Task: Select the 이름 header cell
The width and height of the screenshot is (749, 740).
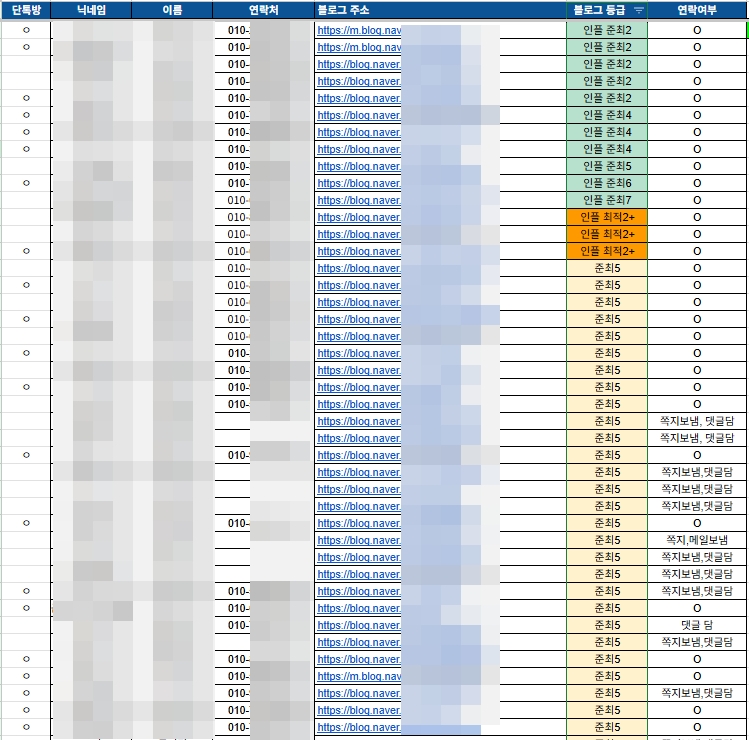Action: tap(172, 10)
